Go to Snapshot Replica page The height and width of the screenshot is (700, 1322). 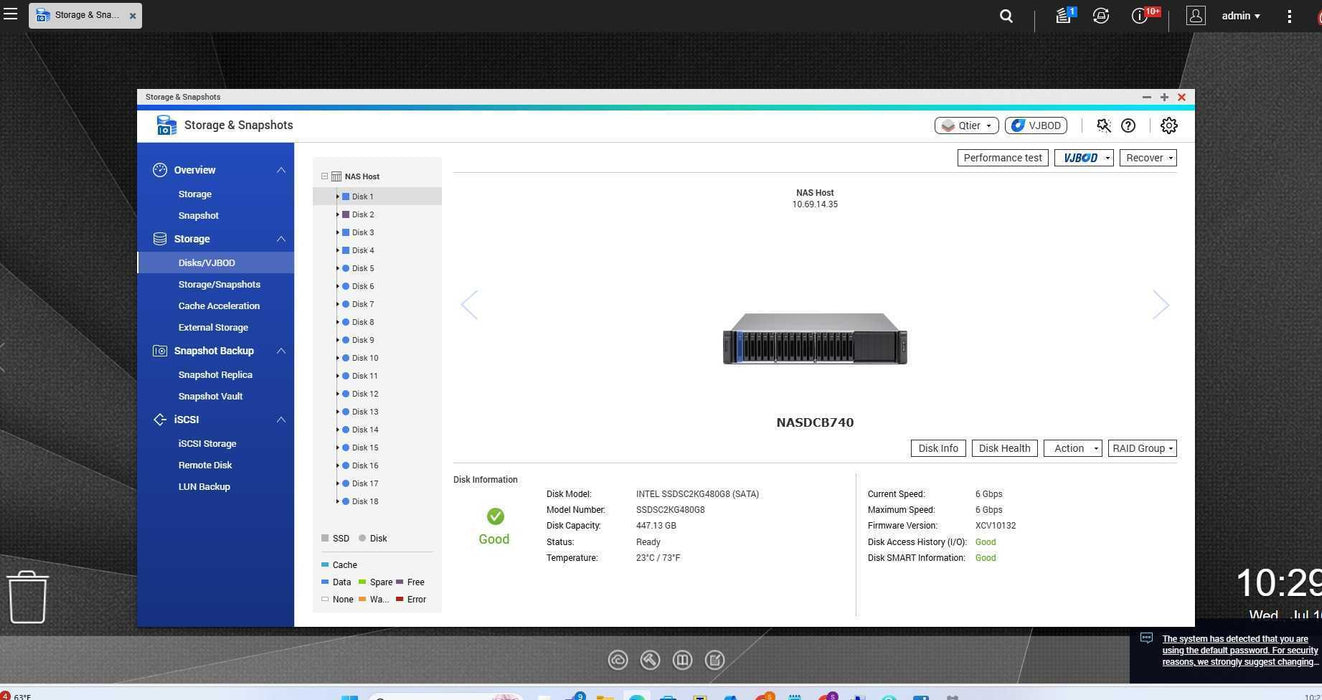coord(215,375)
